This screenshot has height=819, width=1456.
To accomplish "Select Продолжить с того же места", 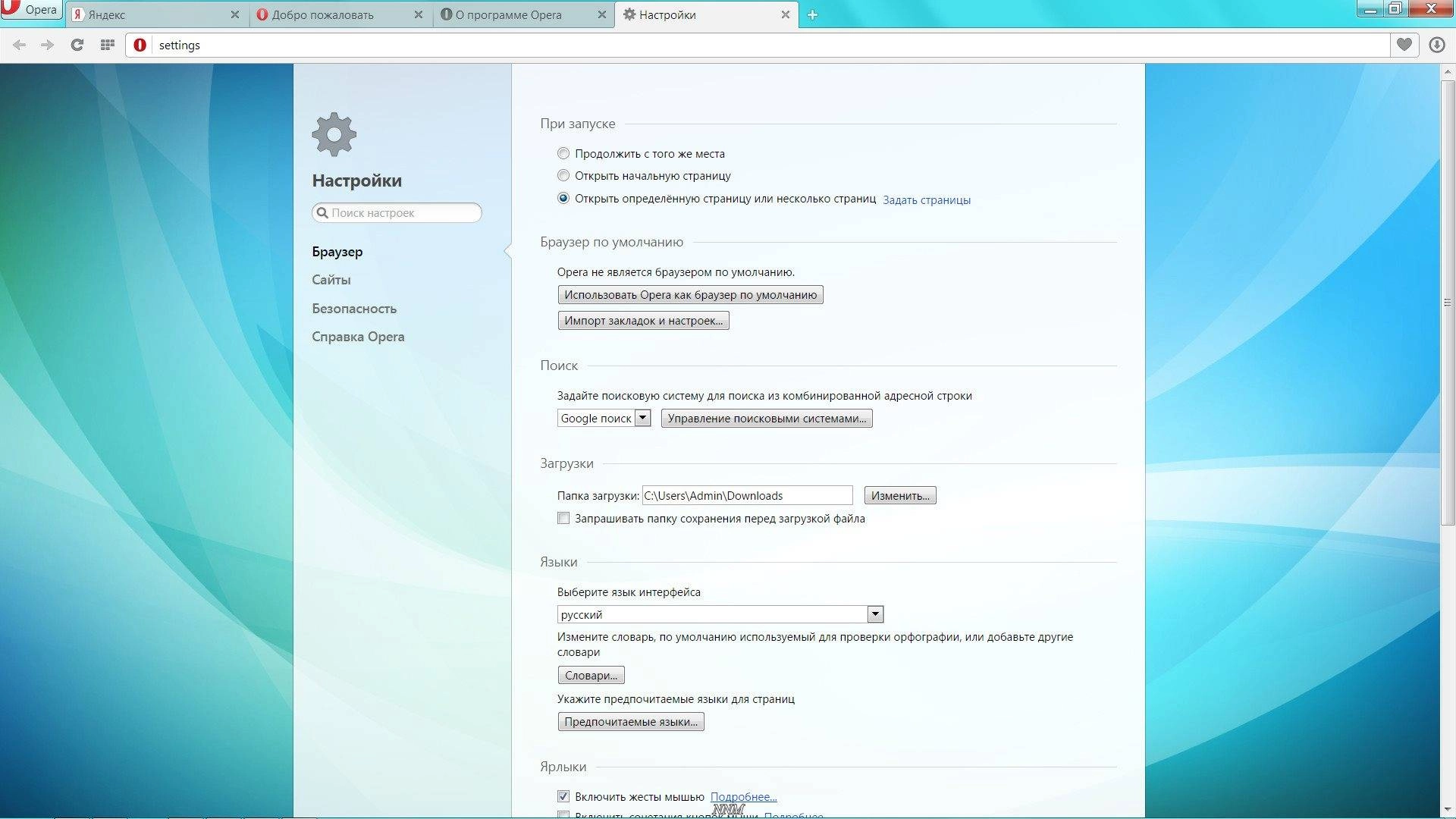I will pos(563,154).
